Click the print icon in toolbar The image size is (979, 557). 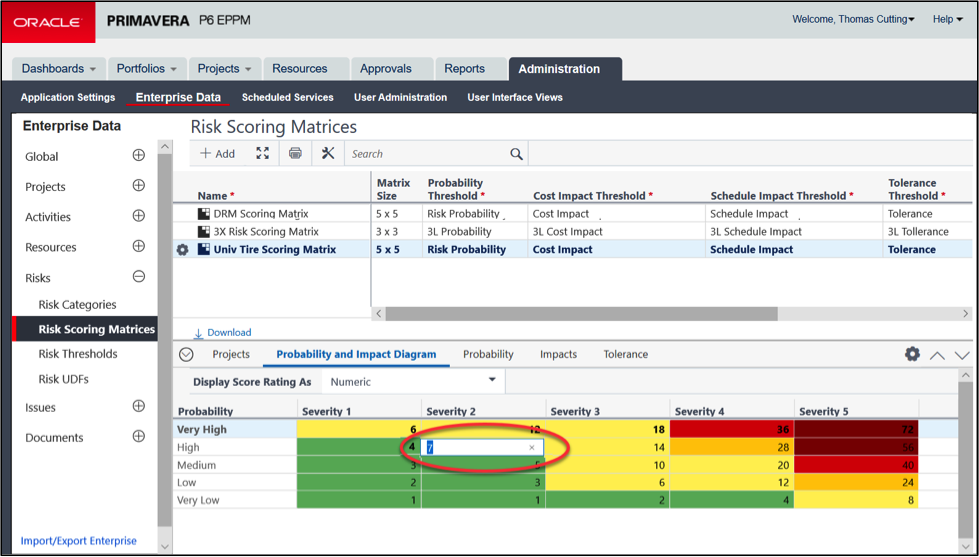[295, 153]
